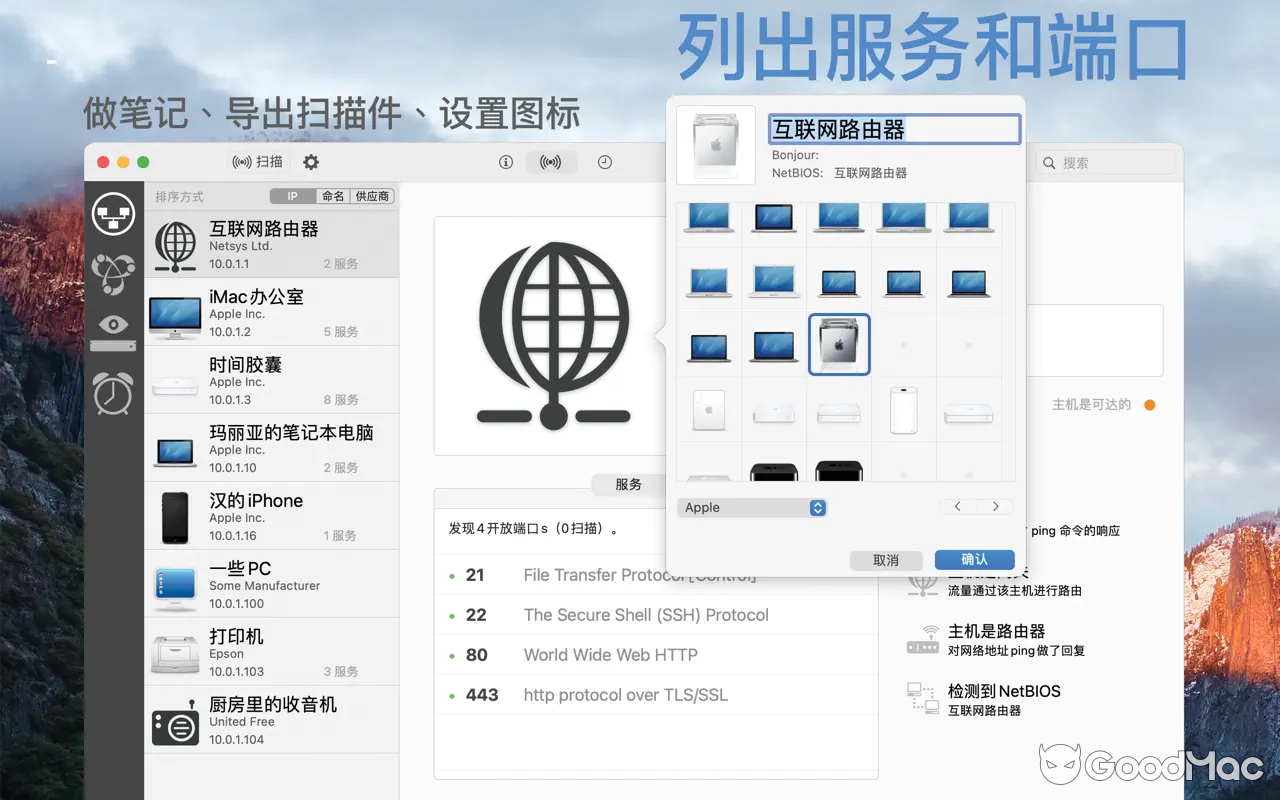Switch to the 服务 tab
The width and height of the screenshot is (1280, 800).
pyautogui.click(x=627, y=485)
